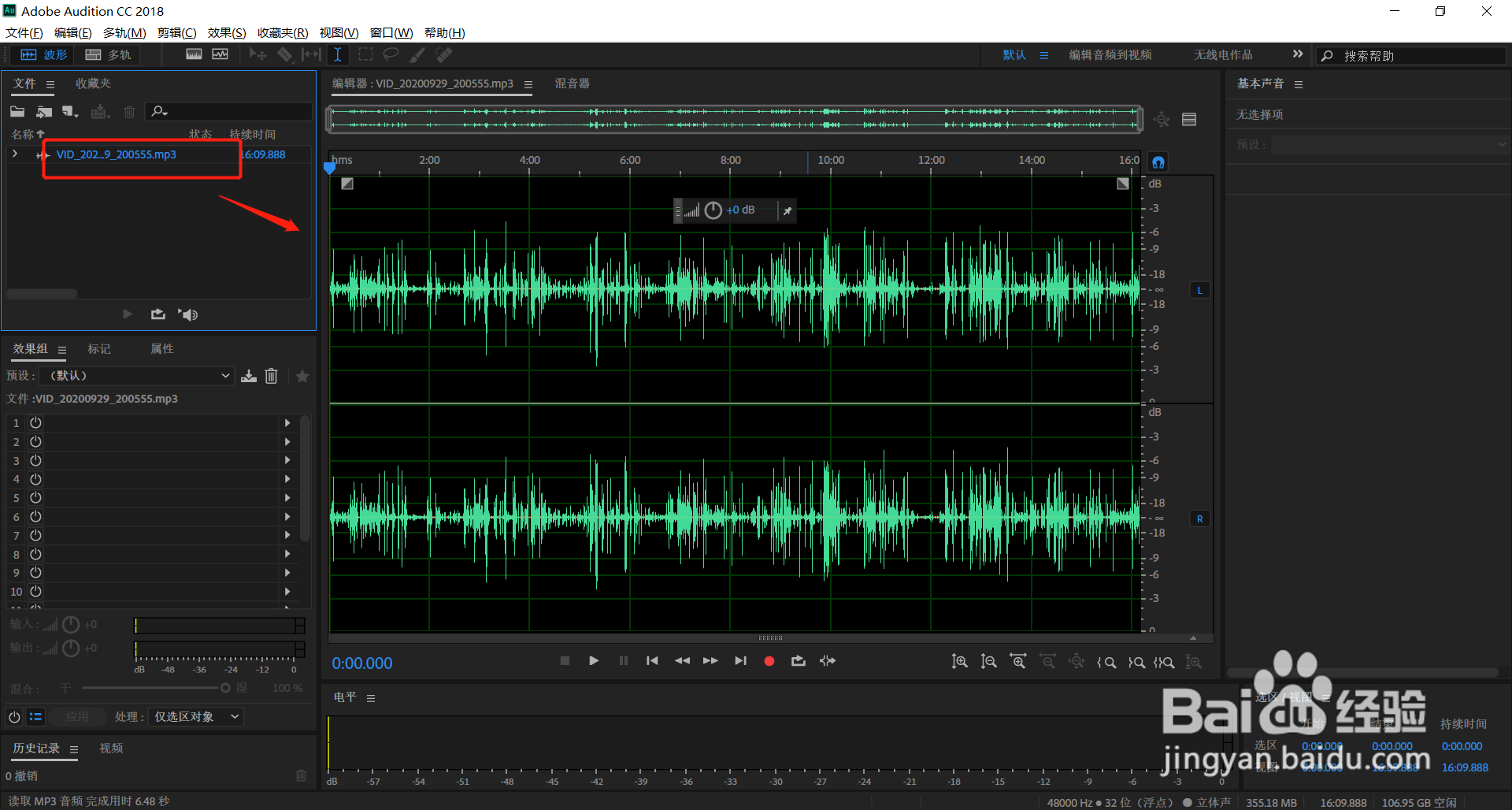This screenshot has height=810, width=1512.
Task: Switch to the 混音器 tab
Action: pos(572,84)
